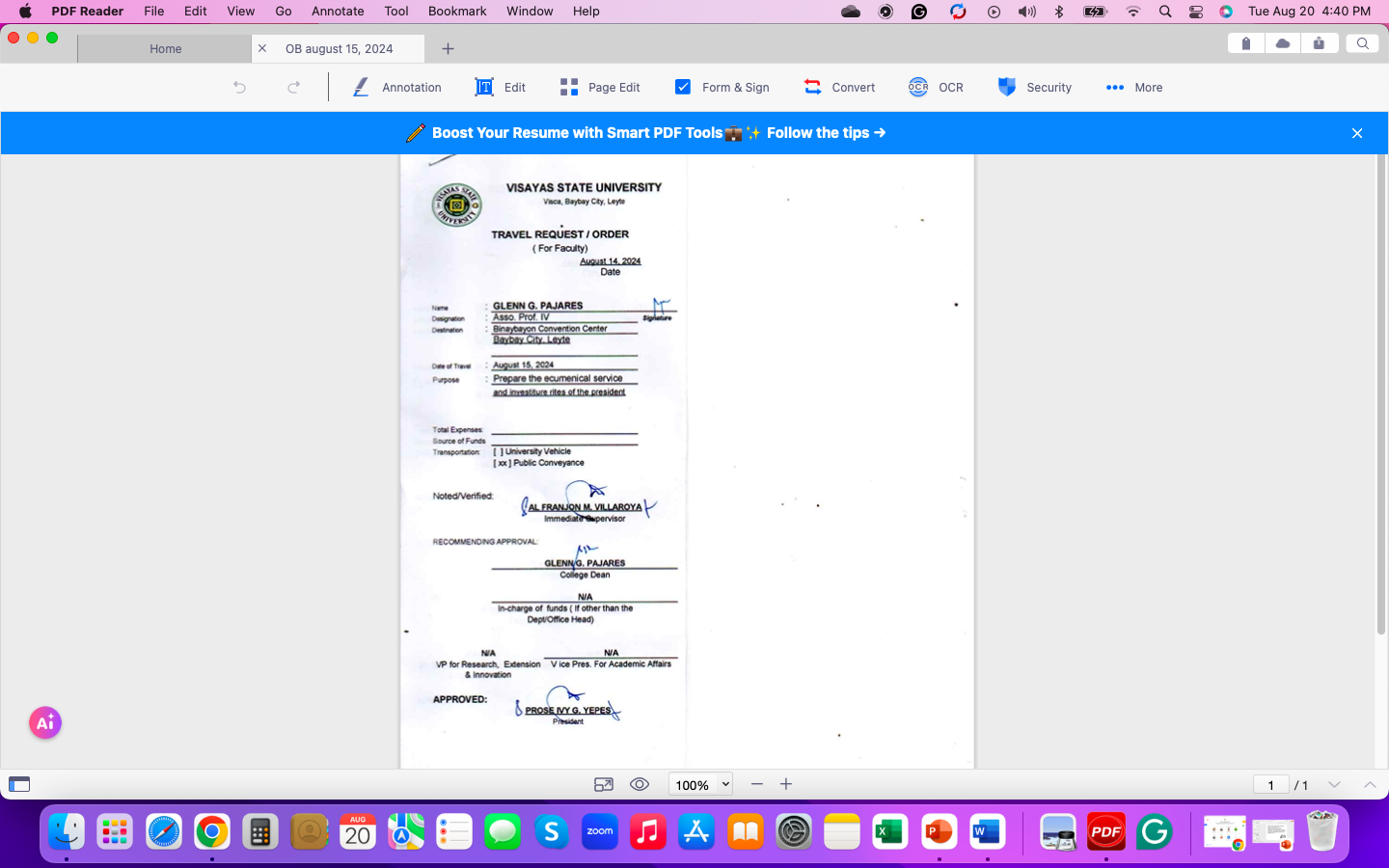Open the OCR tool
Image resolution: width=1389 pixels, height=868 pixels.
936,87
